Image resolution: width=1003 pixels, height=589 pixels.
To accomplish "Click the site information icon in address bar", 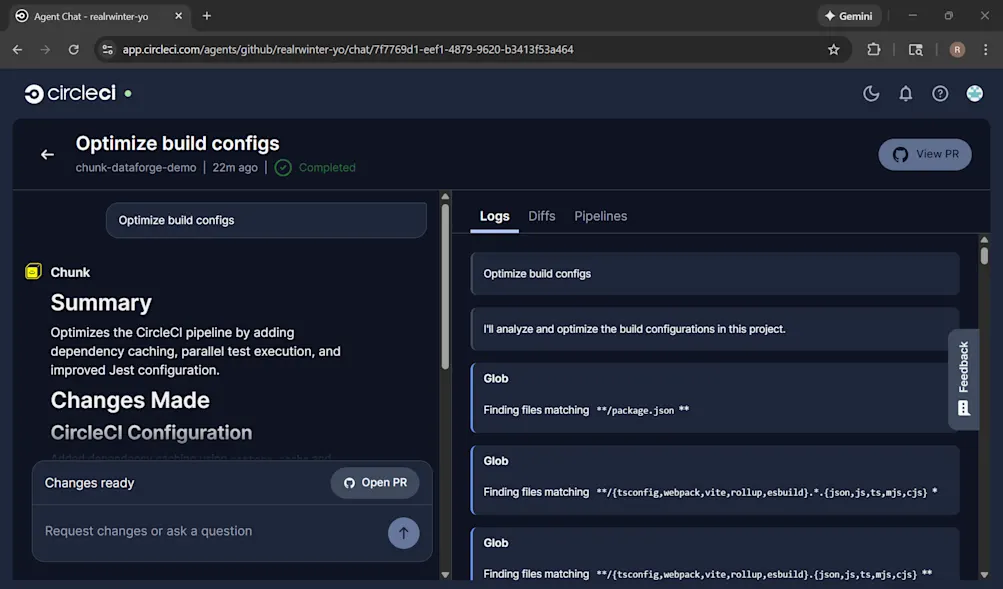I will point(107,49).
